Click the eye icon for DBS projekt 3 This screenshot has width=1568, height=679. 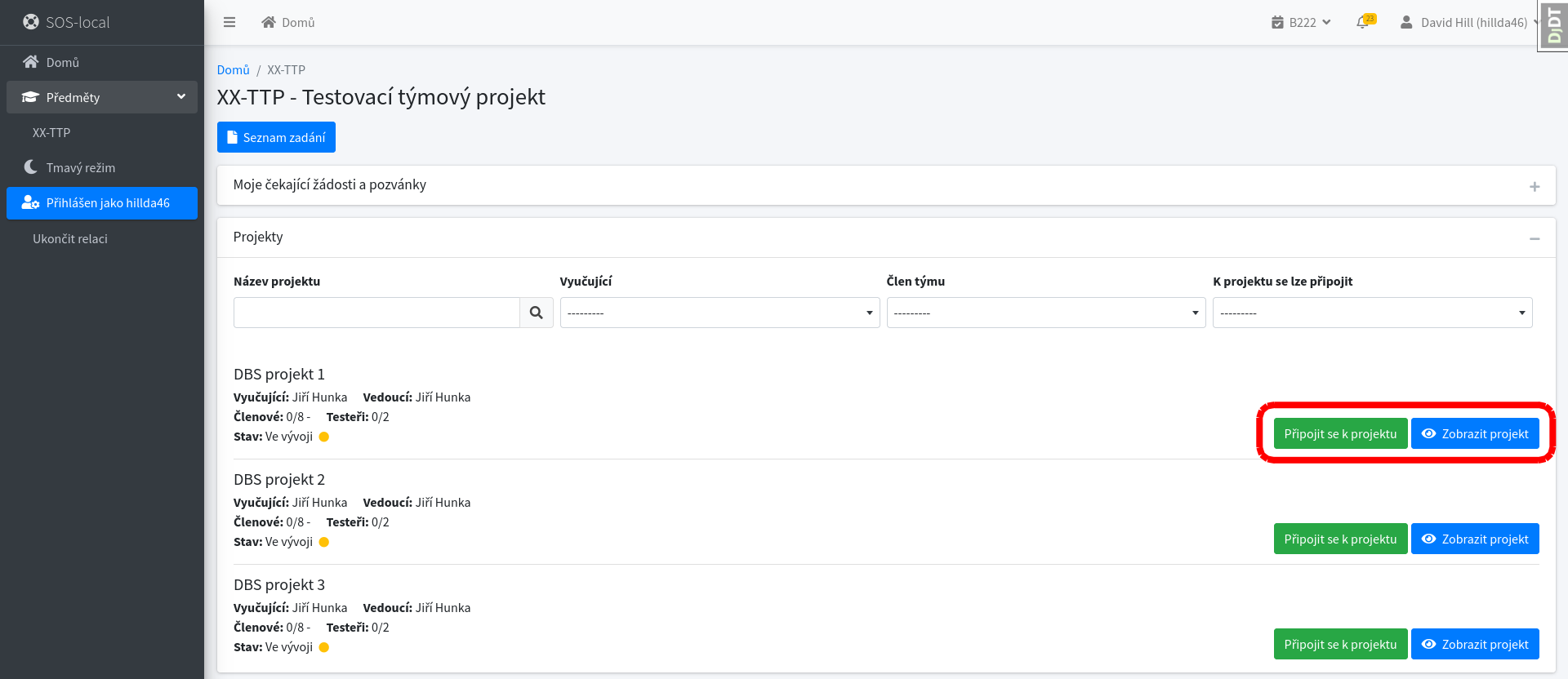(x=1429, y=644)
